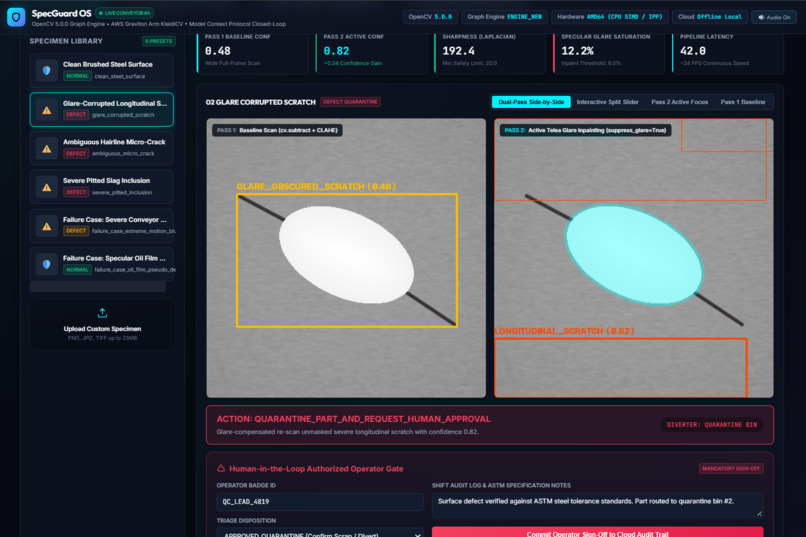This screenshot has width=806, height=537.
Task: Click warning icon of Severe Conveyor failure case
Action: coord(47,226)
